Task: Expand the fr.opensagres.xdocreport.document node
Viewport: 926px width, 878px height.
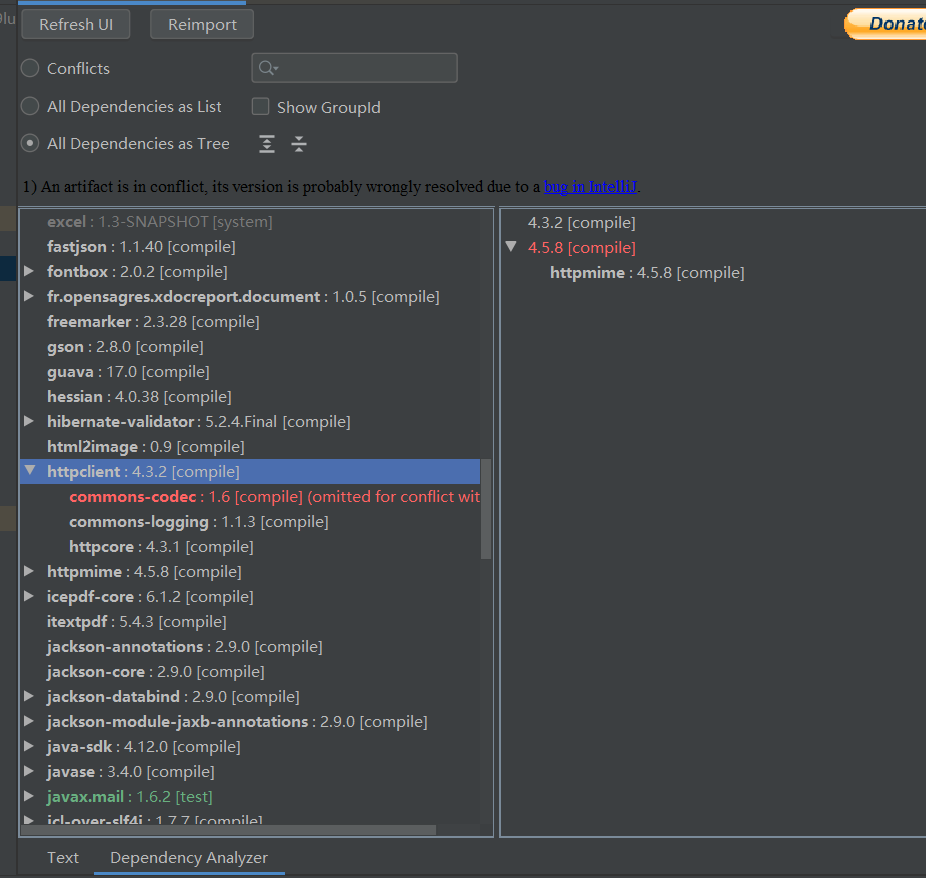Action: click(28, 296)
